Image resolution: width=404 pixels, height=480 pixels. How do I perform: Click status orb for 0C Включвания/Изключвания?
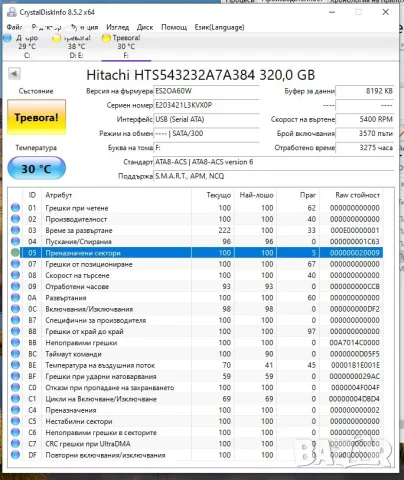tap(15, 309)
